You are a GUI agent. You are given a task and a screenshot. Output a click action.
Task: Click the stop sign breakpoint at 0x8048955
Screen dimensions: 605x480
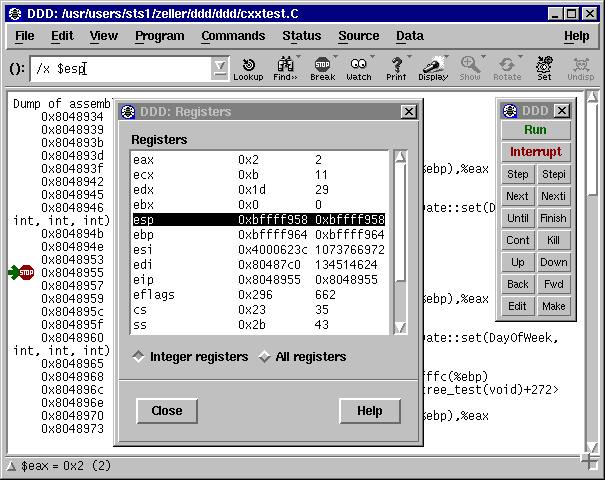point(27,272)
